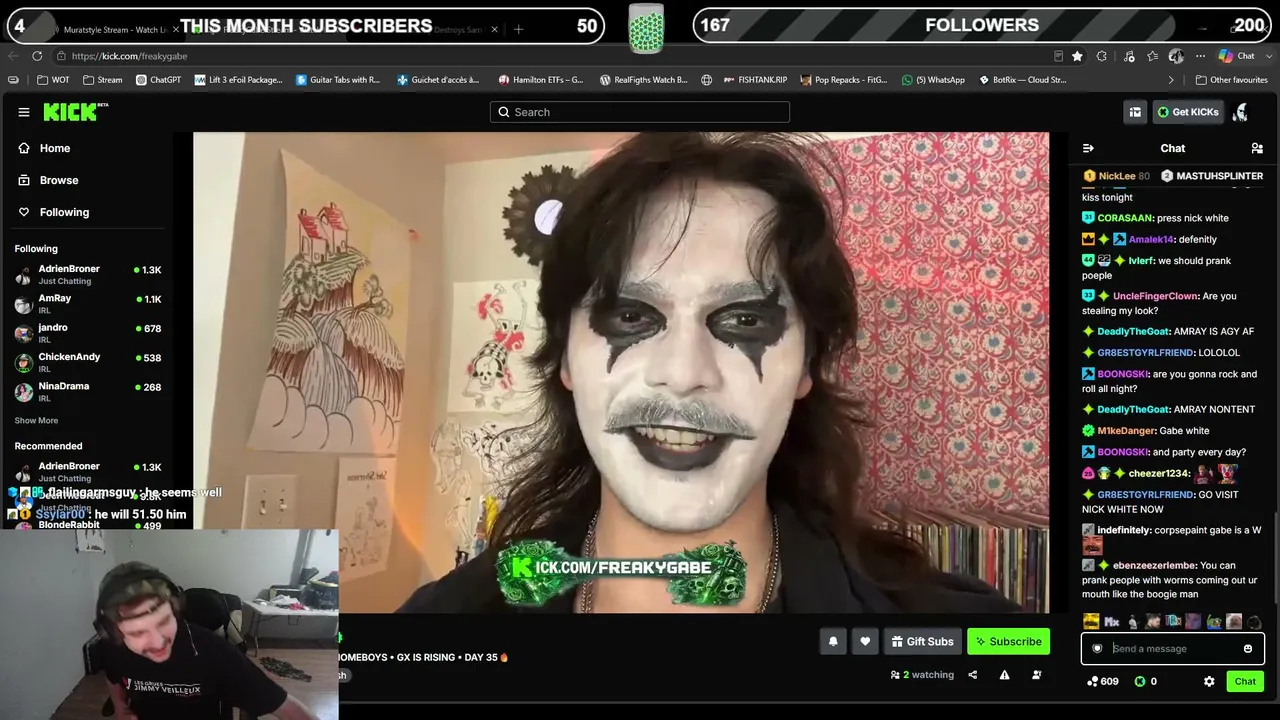Viewport: 1280px width, 720px height.
Task: Click the green Subscribe button
Action: [1008, 641]
